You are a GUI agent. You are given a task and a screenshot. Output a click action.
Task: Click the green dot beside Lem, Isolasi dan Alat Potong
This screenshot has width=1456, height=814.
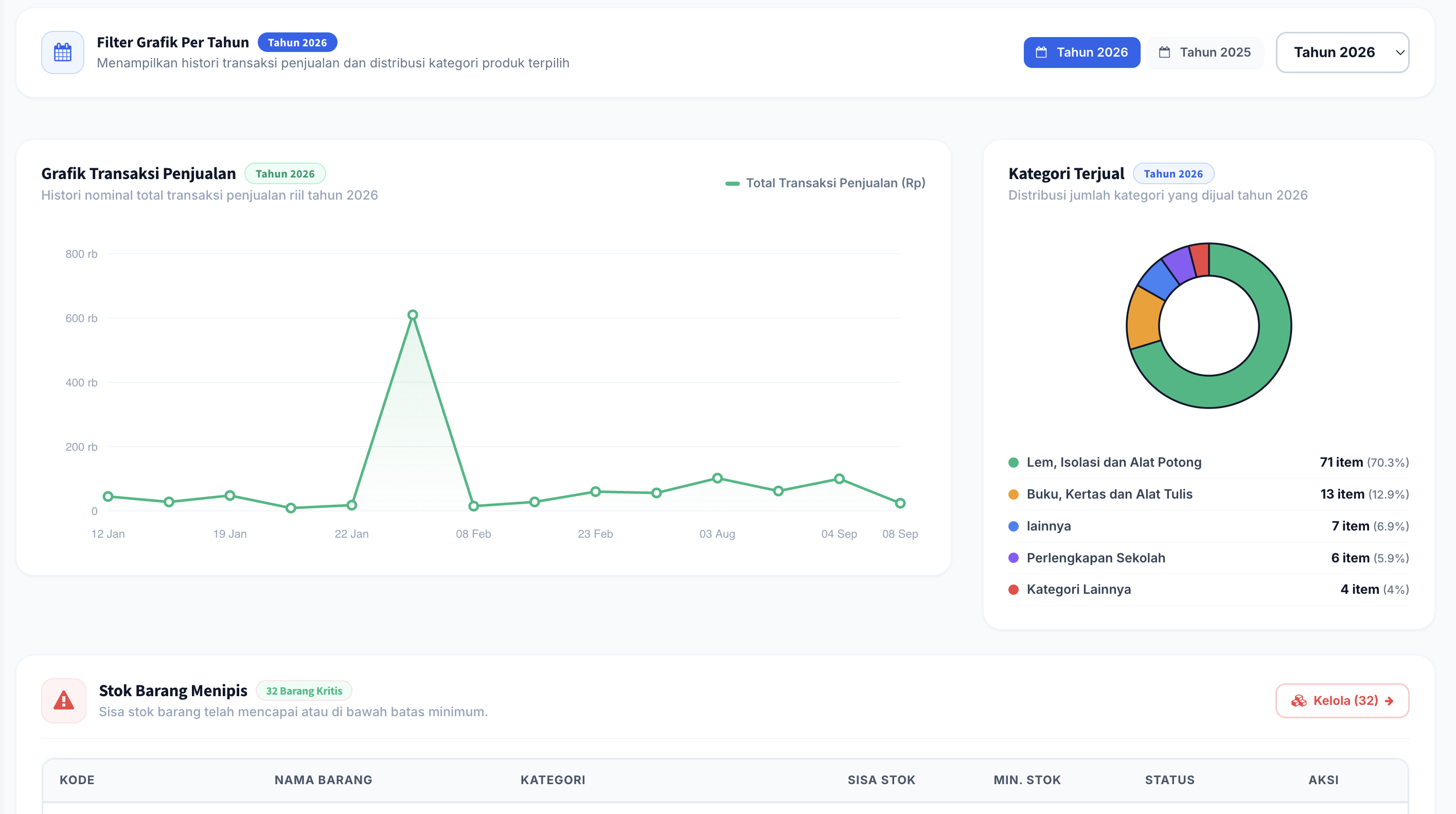pyautogui.click(x=1014, y=463)
